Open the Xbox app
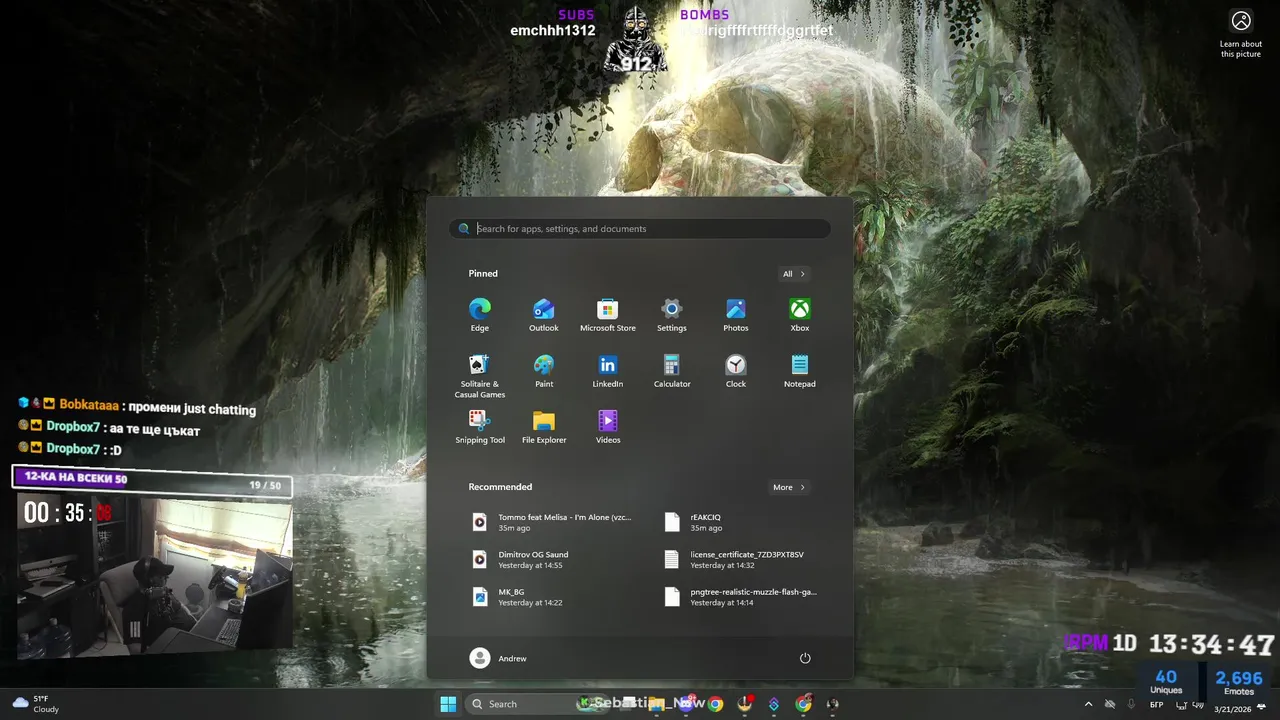The image size is (1280, 720). [x=800, y=315]
